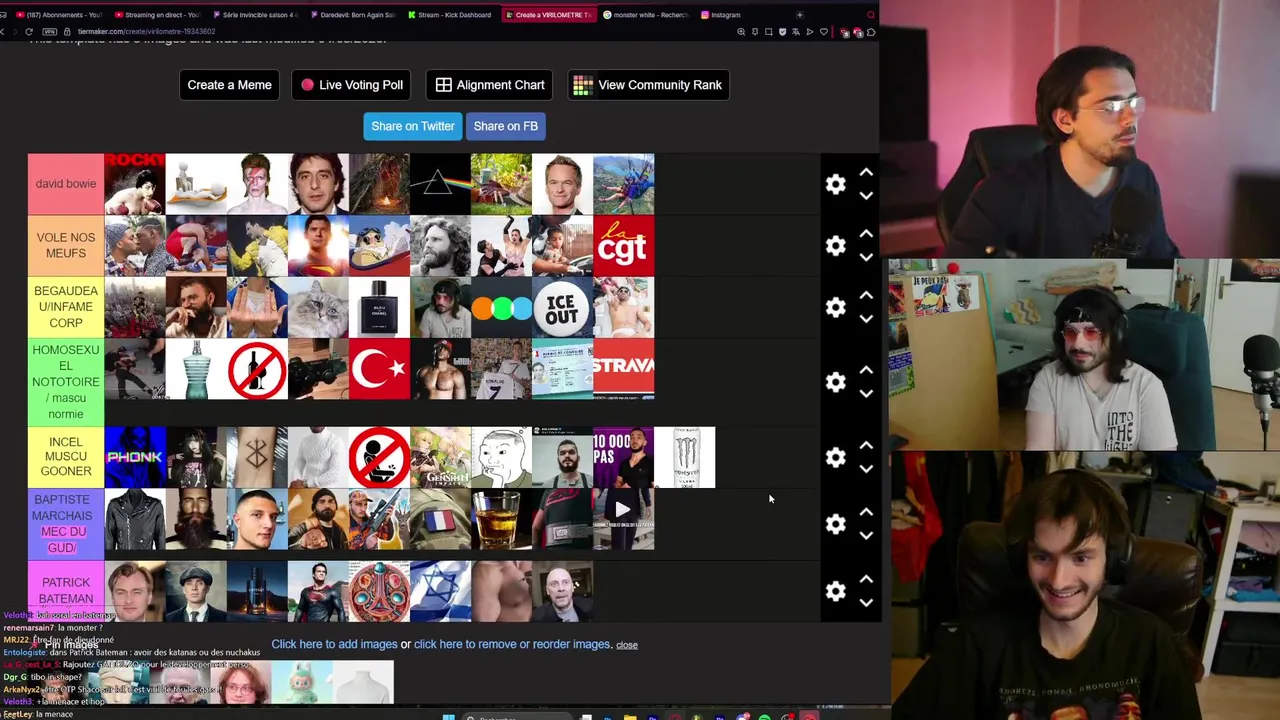The width and height of the screenshot is (1280, 720).
Task: Open settings gear for BEGAUDEAU/INFAME CORP tier
Action: [x=835, y=307]
